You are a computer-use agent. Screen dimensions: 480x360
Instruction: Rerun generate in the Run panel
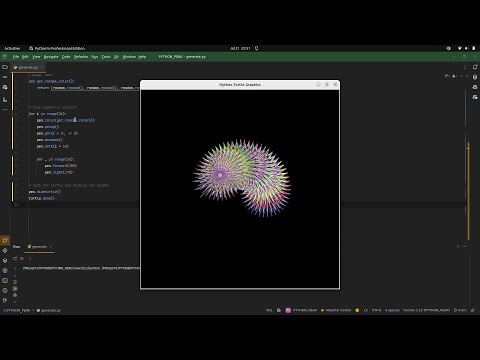coord(15,258)
